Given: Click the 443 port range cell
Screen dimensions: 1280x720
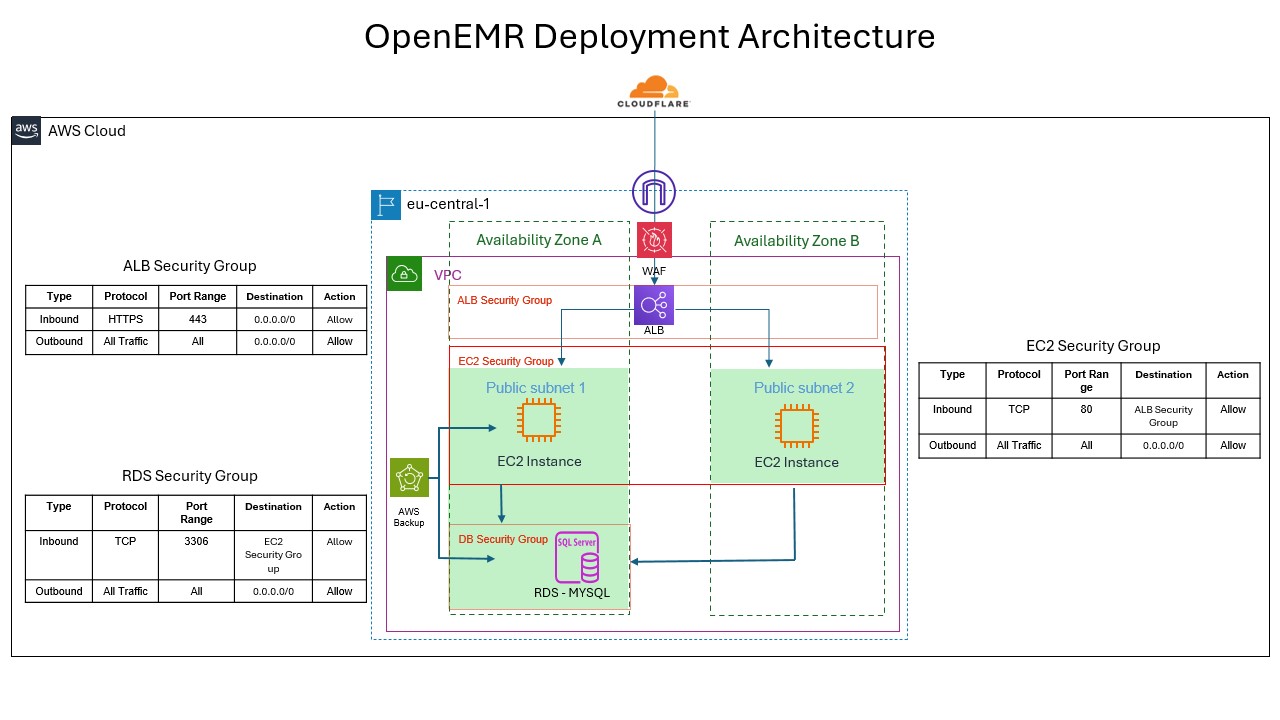Looking at the screenshot, I should click(x=198, y=319).
